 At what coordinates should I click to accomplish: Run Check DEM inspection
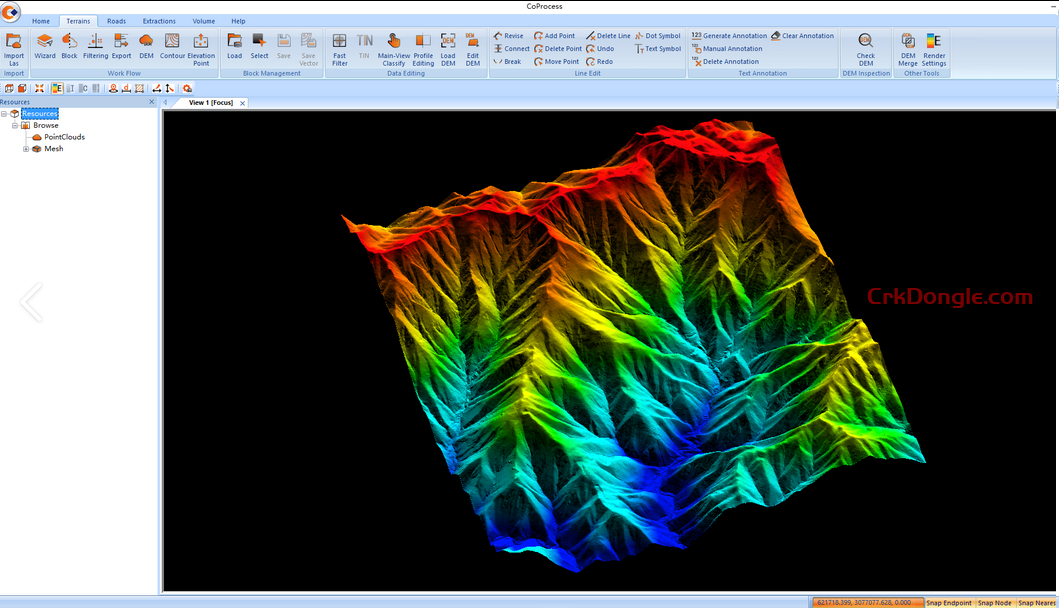click(866, 47)
